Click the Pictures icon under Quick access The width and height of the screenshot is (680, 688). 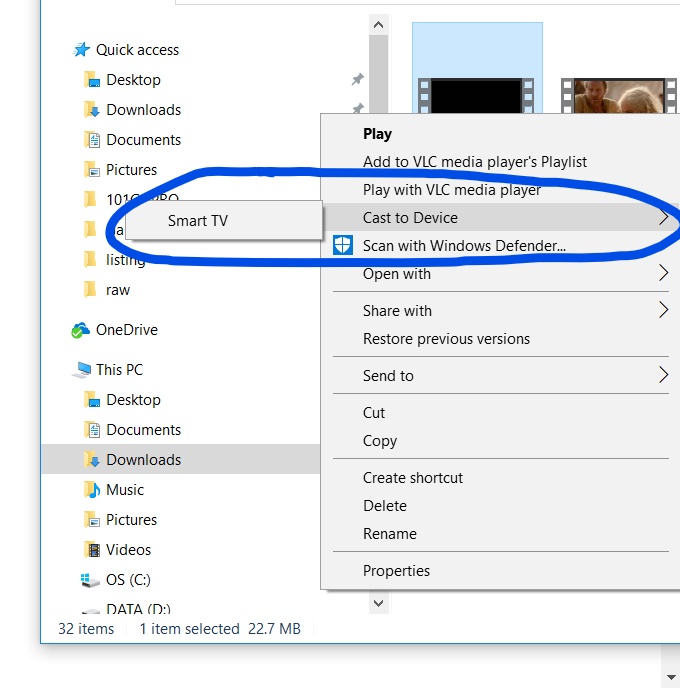[92, 170]
